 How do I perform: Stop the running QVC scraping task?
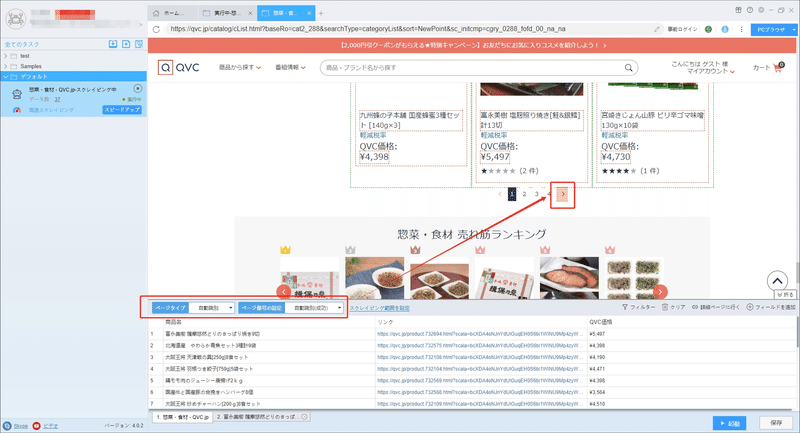138,89
